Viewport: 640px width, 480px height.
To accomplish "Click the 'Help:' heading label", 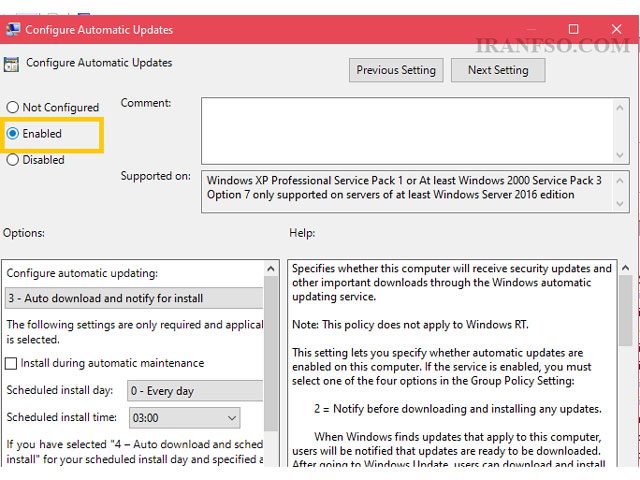I will point(302,233).
